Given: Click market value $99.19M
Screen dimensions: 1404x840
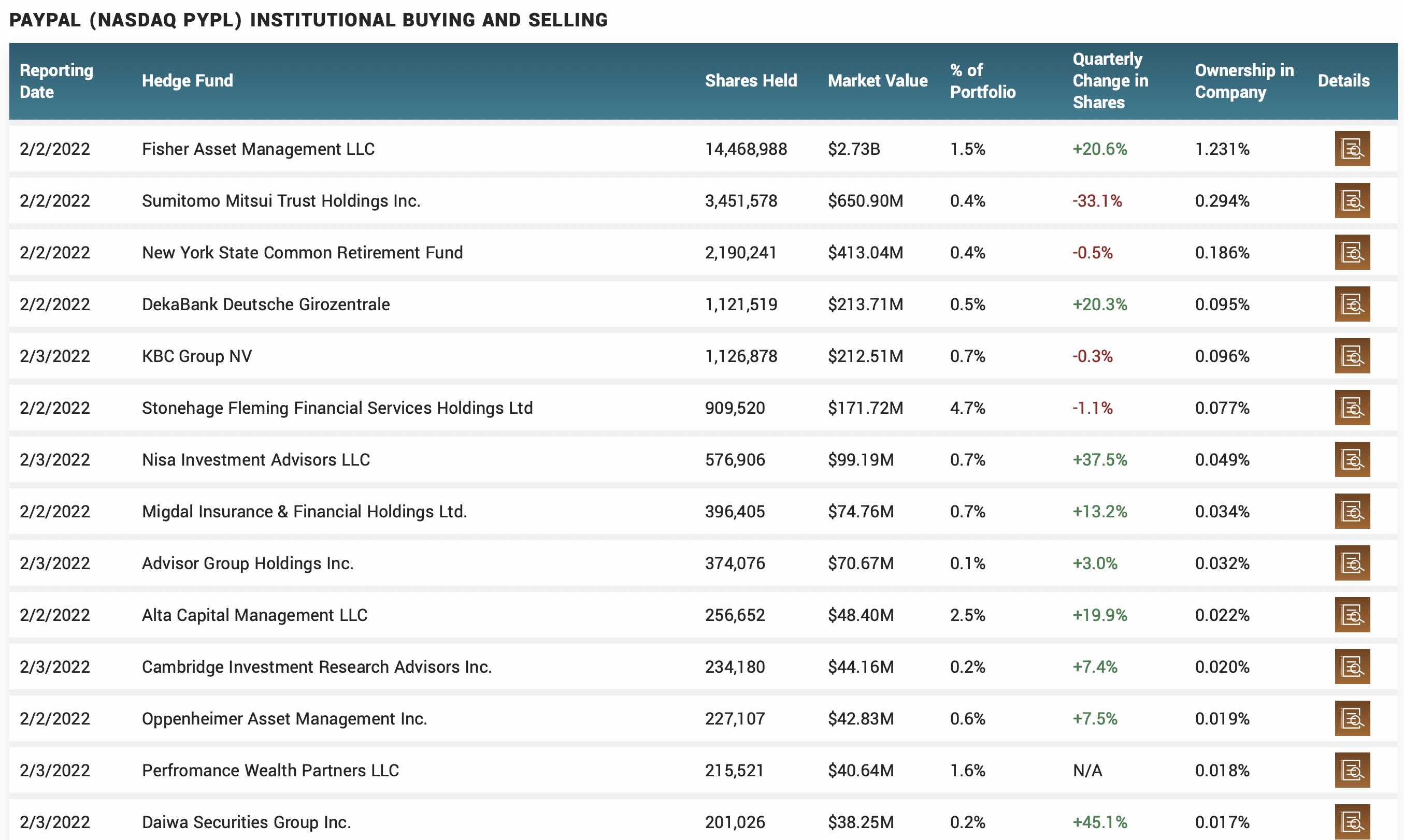Looking at the screenshot, I should [x=861, y=460].
